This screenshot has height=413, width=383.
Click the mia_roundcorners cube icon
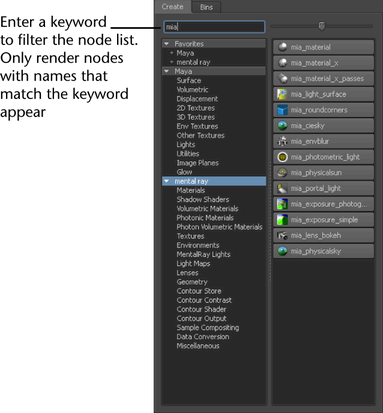pyautogui.click(x=282, y=110)
